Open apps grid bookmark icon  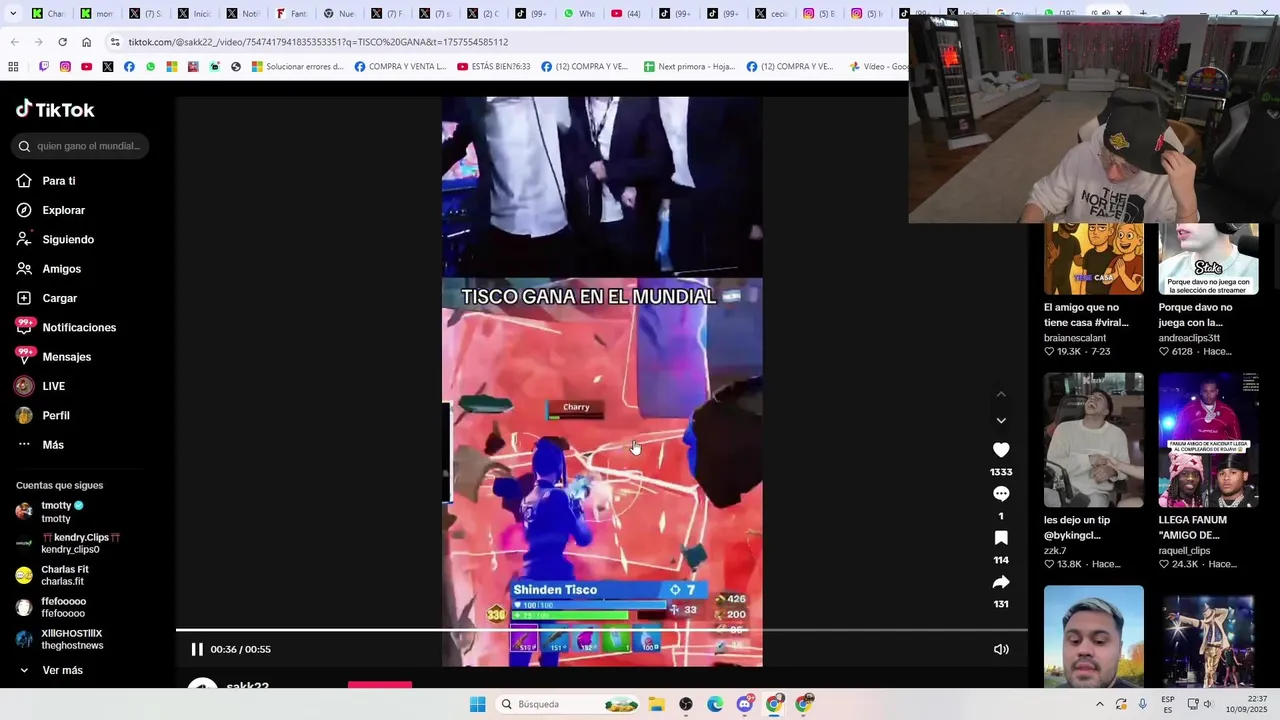click(13, 67)
